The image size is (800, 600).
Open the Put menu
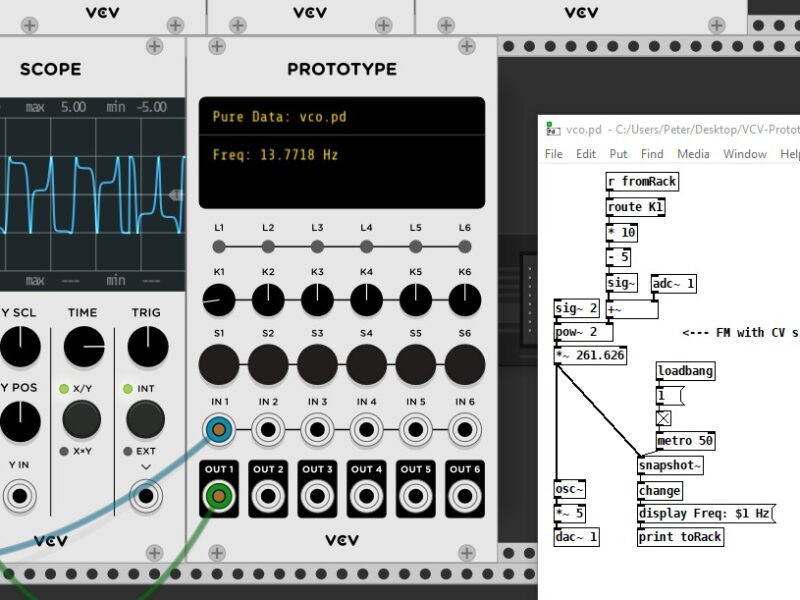[x=618, y=154]
